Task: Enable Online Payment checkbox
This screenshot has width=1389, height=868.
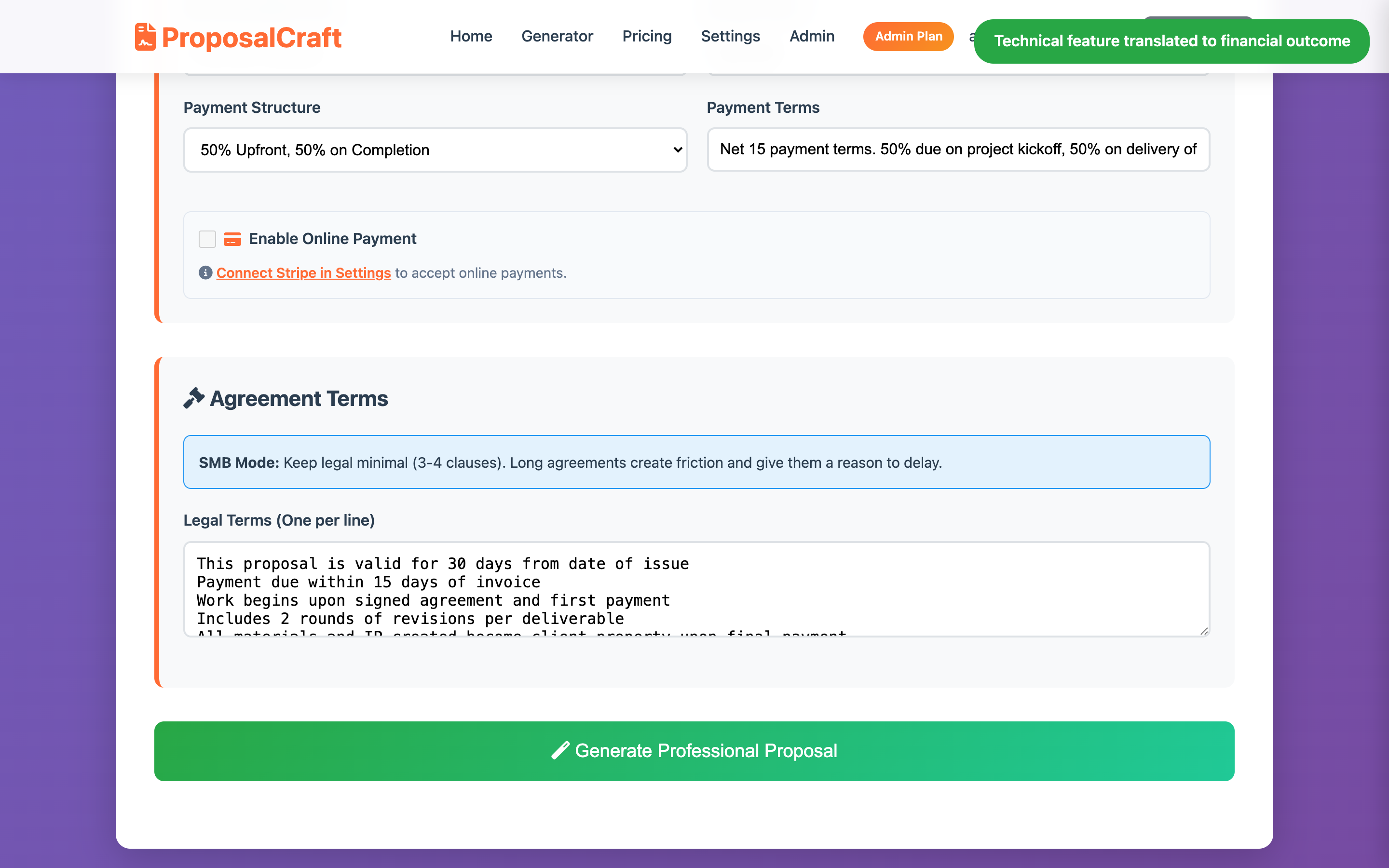Action: click(x=207, y=239)
